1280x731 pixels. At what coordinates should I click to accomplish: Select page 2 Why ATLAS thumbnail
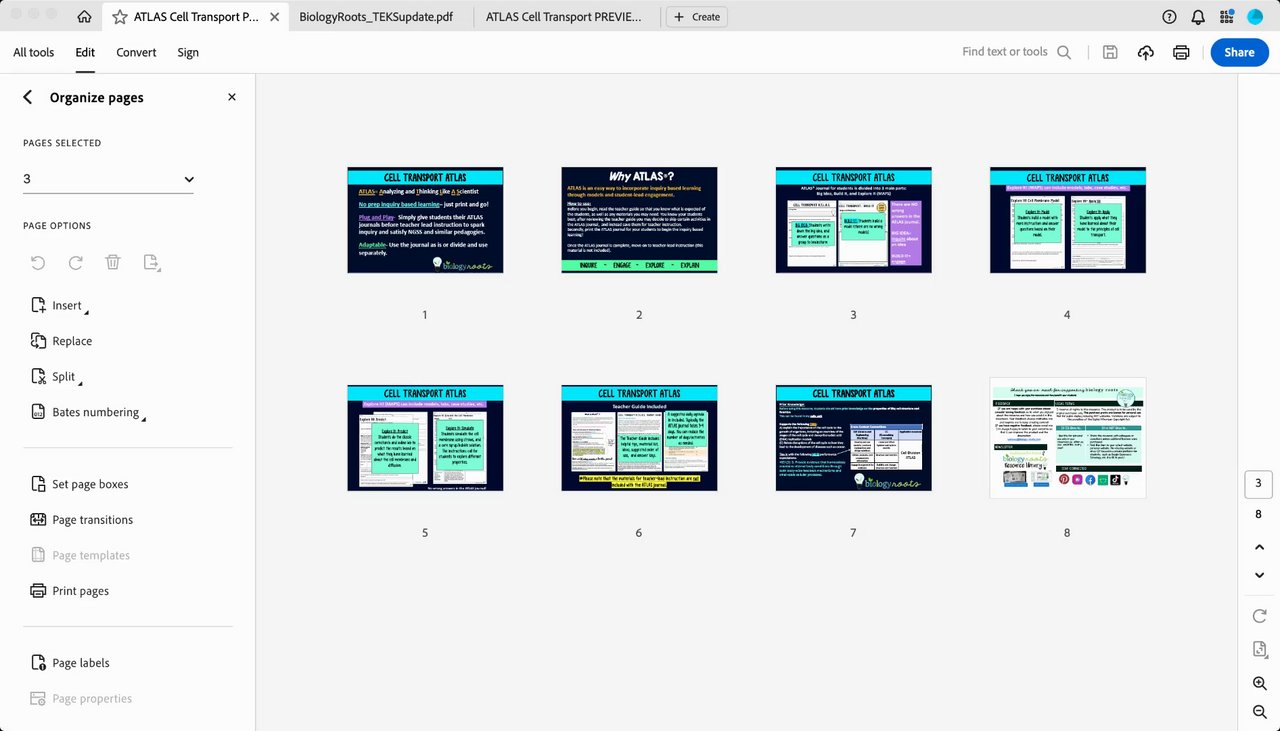click(x=639, y=220)
